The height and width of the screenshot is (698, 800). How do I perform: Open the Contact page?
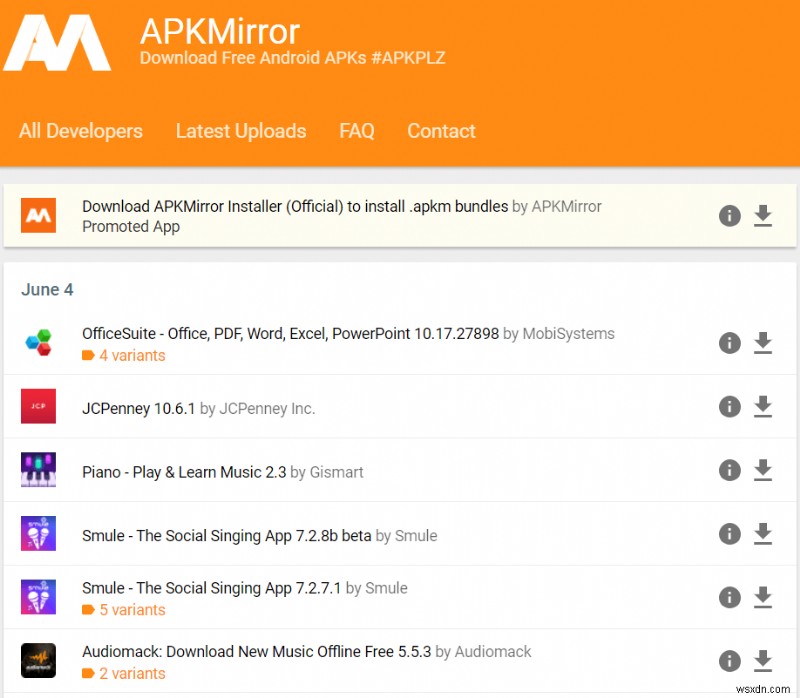(x=441, y=131)
